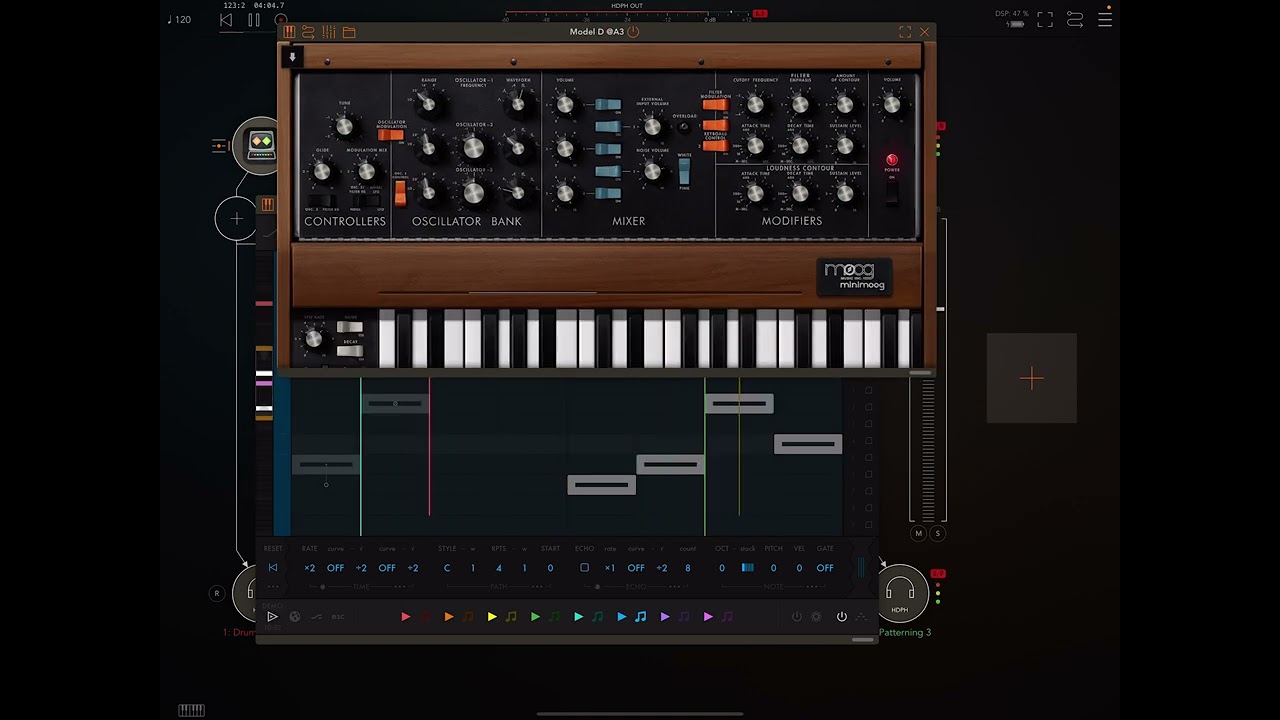Add a new channel with the circled plus
This screenshot has height=720, width=1280.
(236, 218)
